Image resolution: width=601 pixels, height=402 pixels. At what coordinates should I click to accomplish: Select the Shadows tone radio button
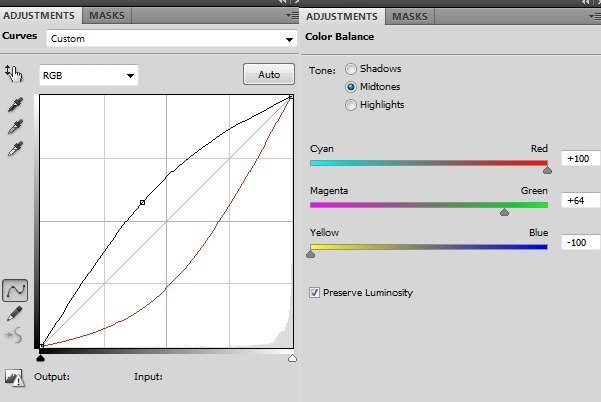coord(350,69)
